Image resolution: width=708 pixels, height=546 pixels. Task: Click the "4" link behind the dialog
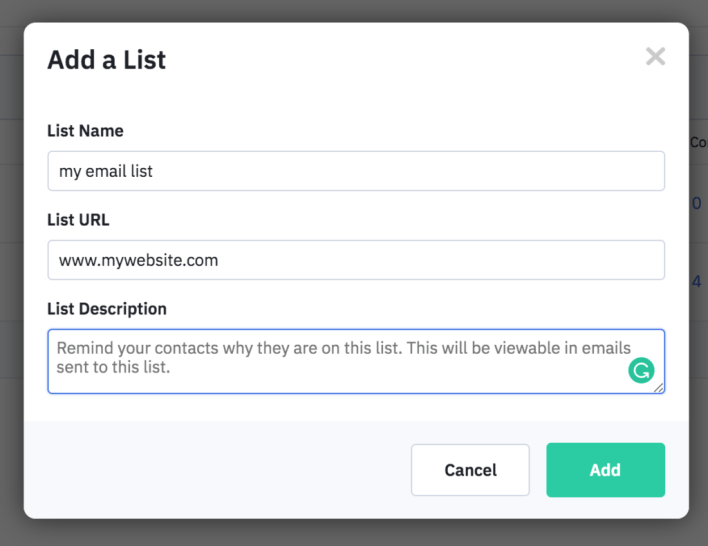[697, 282]
